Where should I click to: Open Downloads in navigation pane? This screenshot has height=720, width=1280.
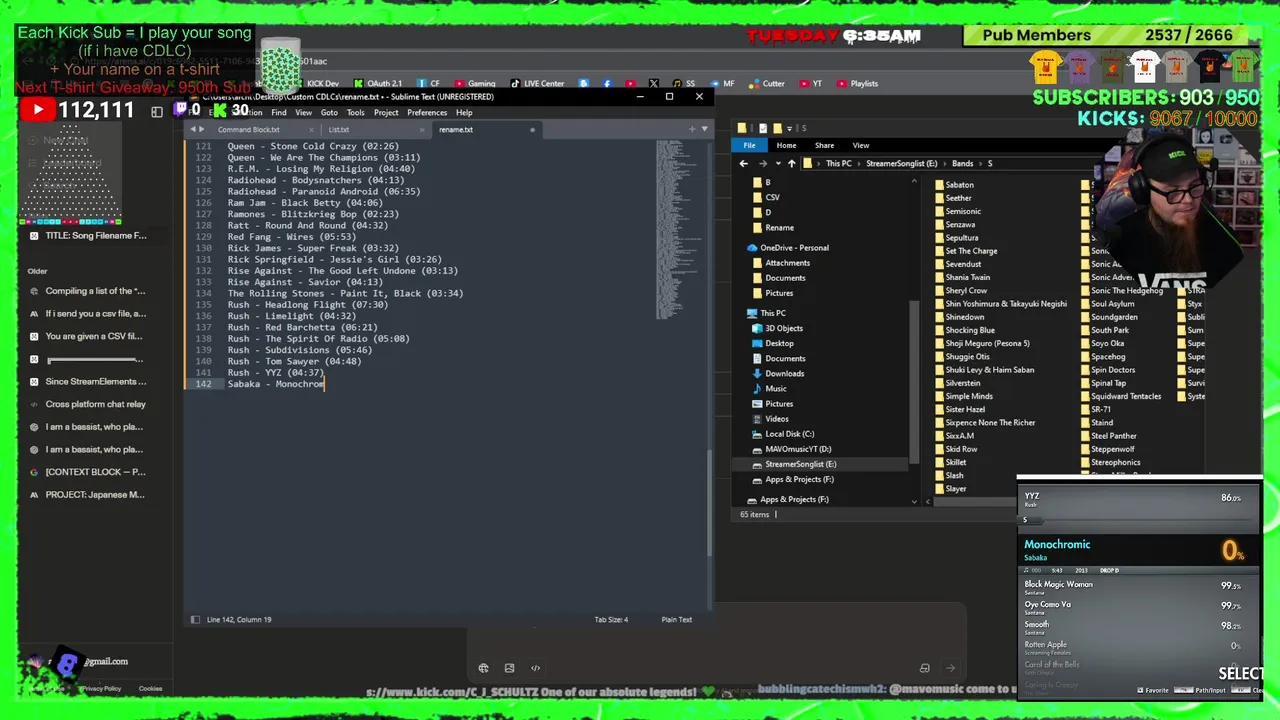[x=784, y=373]
